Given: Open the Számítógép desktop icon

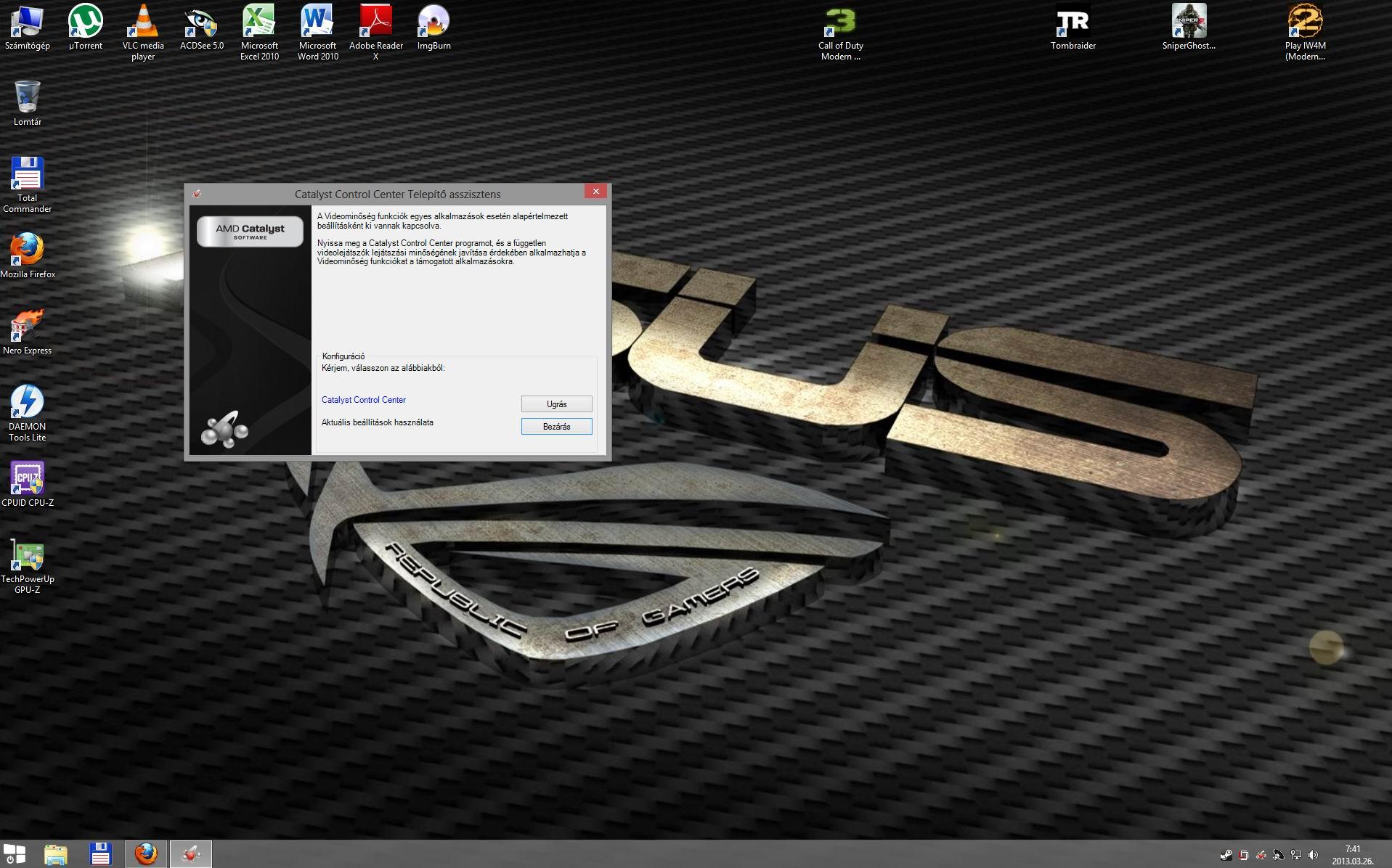Looking at the screenshot, I should coord(27,29).
